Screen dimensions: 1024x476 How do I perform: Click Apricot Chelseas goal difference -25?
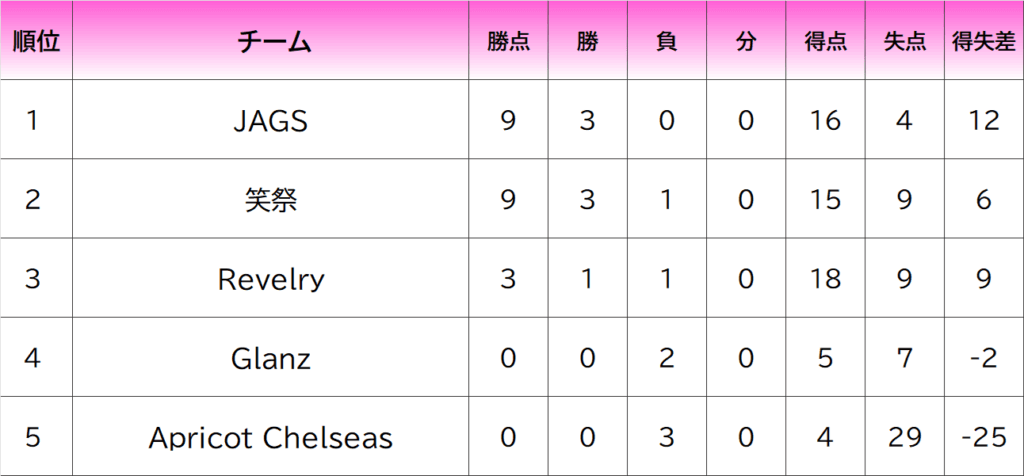[x=984, y=437]
